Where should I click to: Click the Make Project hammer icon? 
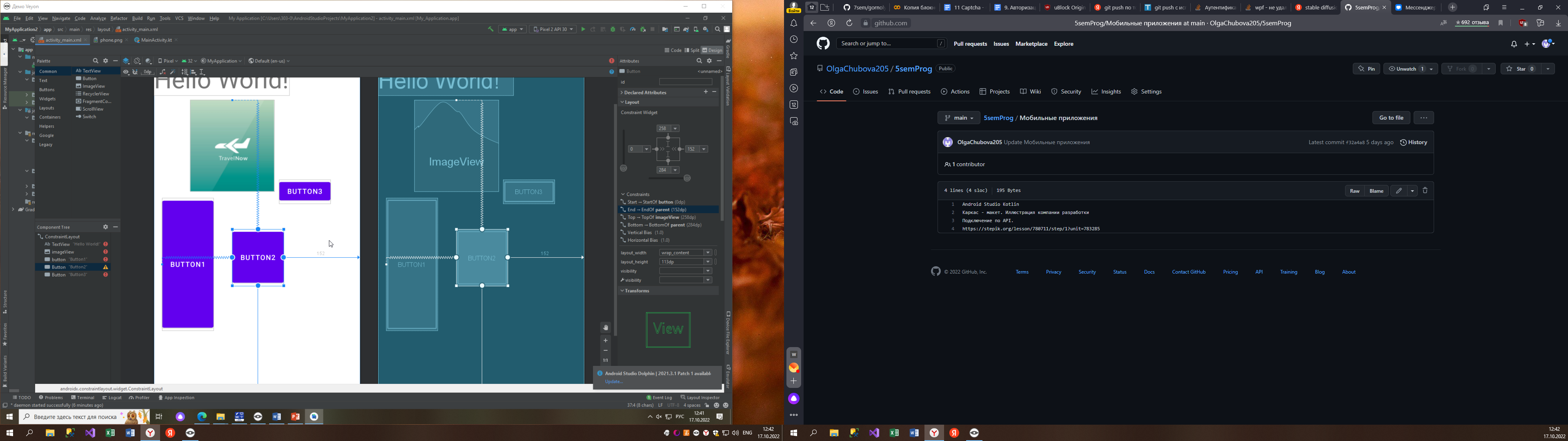(490, 29)
